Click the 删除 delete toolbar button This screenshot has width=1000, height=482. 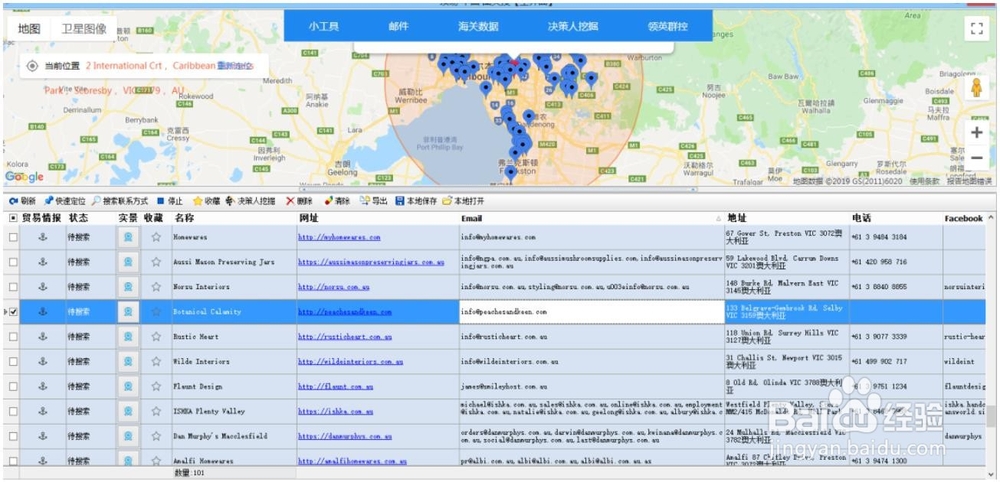tap(299, 201)
